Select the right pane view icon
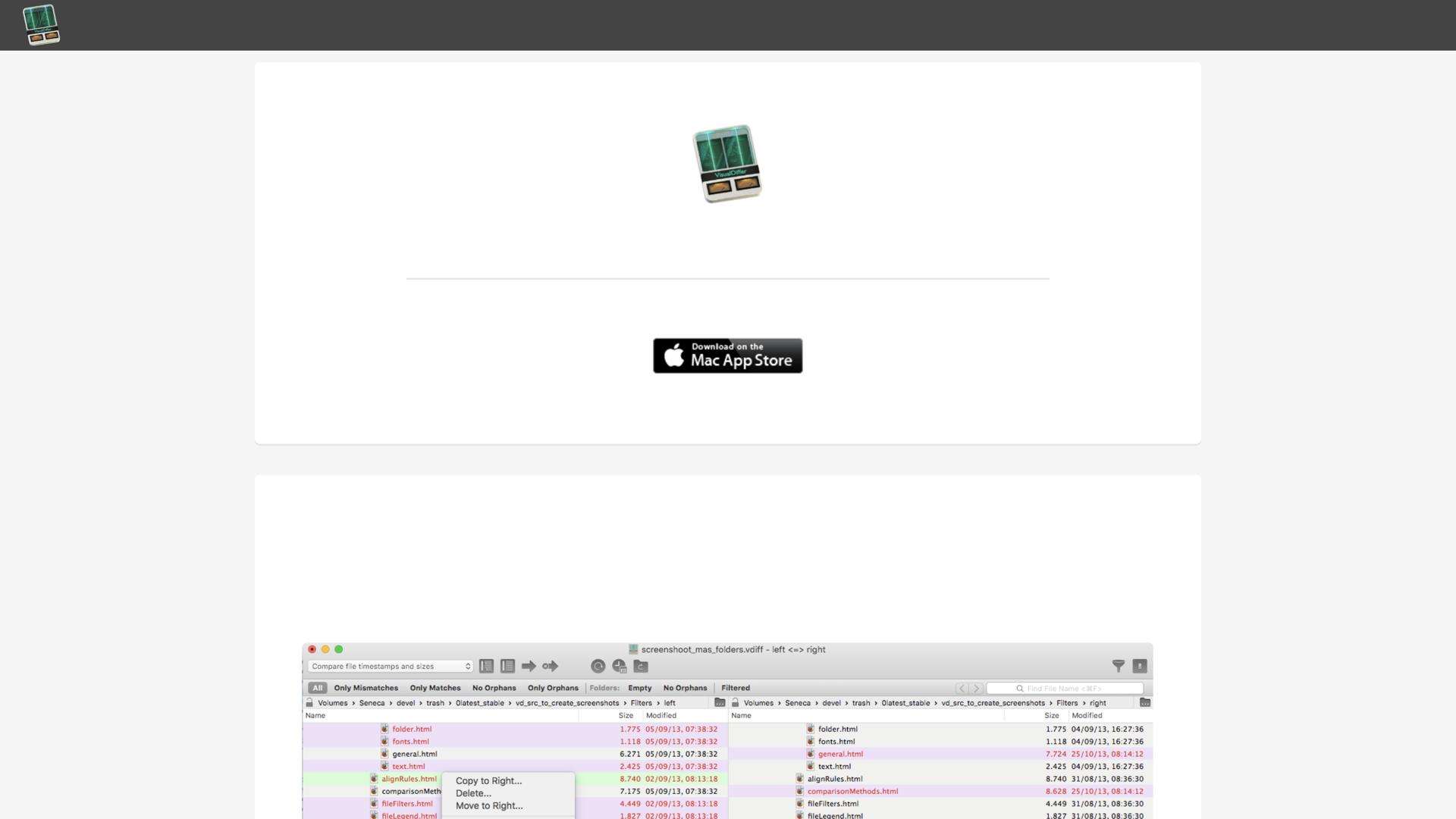This screenshot has height=819, width=1456. tap(508, 667)
